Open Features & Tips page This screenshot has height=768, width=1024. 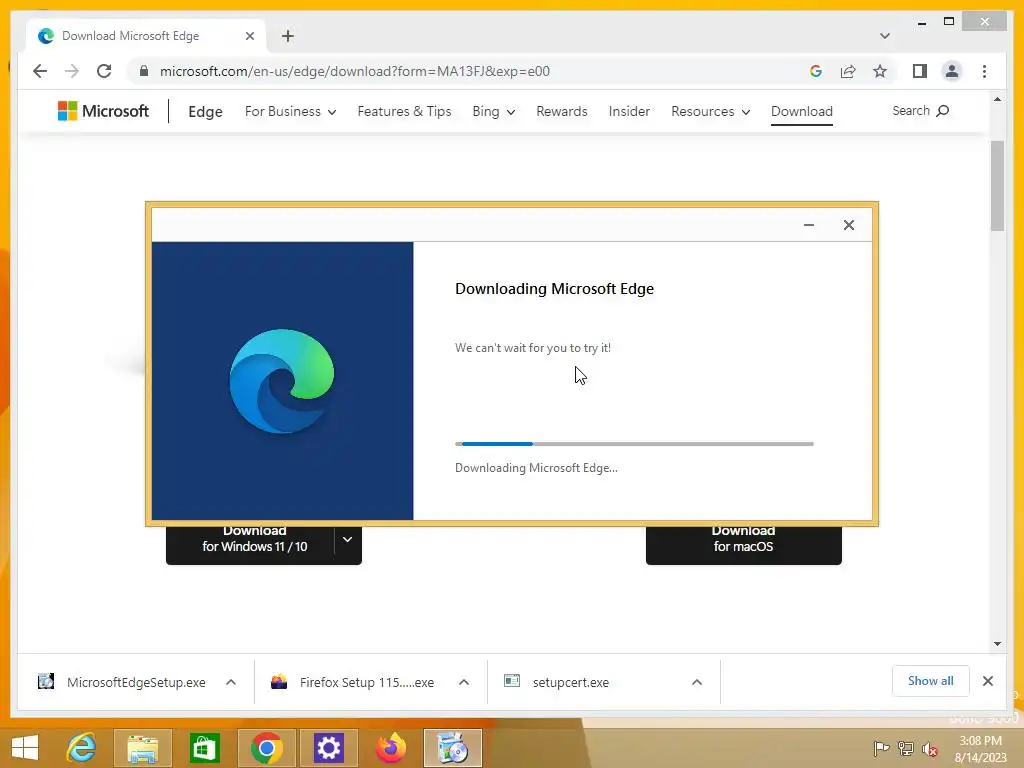pyautogui.click(x=404, y=112)
